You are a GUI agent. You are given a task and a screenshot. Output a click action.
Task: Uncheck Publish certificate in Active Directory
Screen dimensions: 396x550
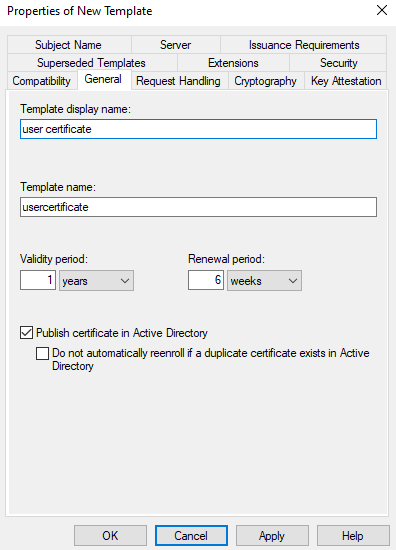pos(27,333)
